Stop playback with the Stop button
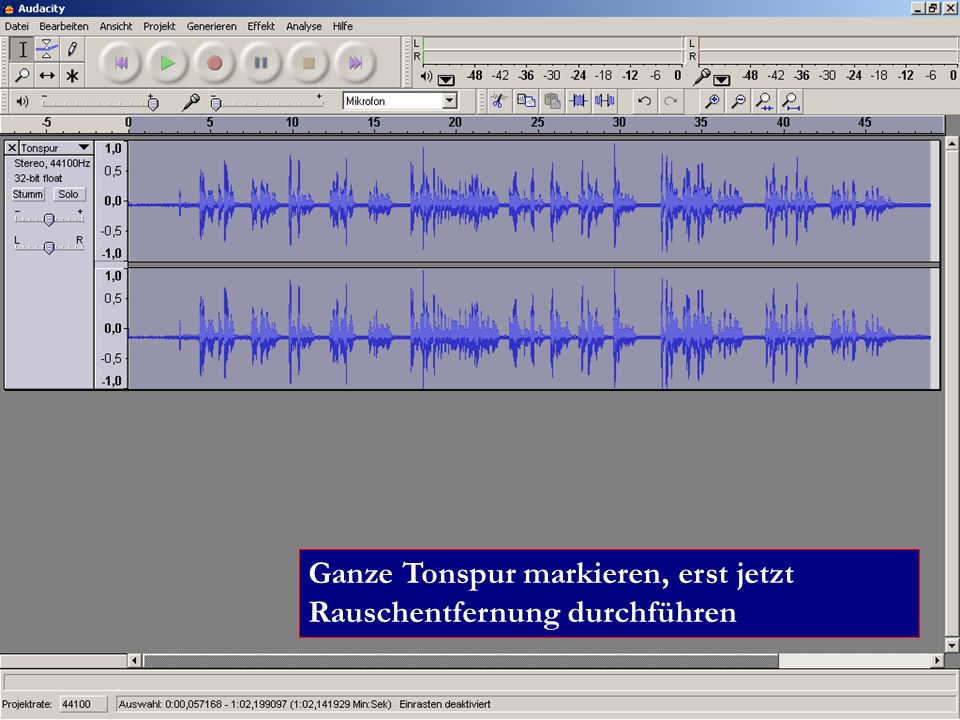Viewport: 960px width, 720px height. 308,62
